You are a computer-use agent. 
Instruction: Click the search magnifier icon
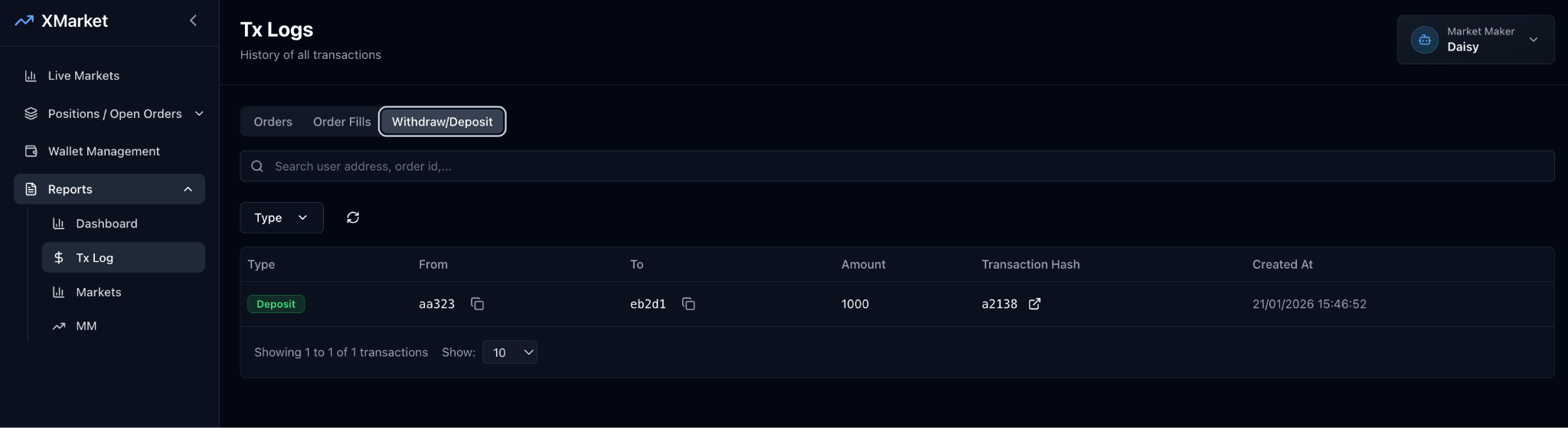click(257, 166)
